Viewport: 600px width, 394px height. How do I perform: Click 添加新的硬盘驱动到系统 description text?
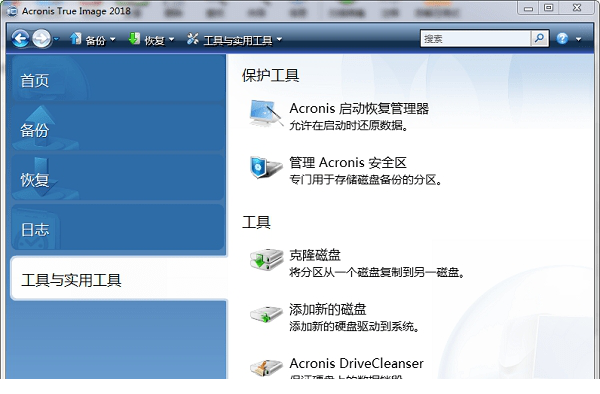point(354,327)
